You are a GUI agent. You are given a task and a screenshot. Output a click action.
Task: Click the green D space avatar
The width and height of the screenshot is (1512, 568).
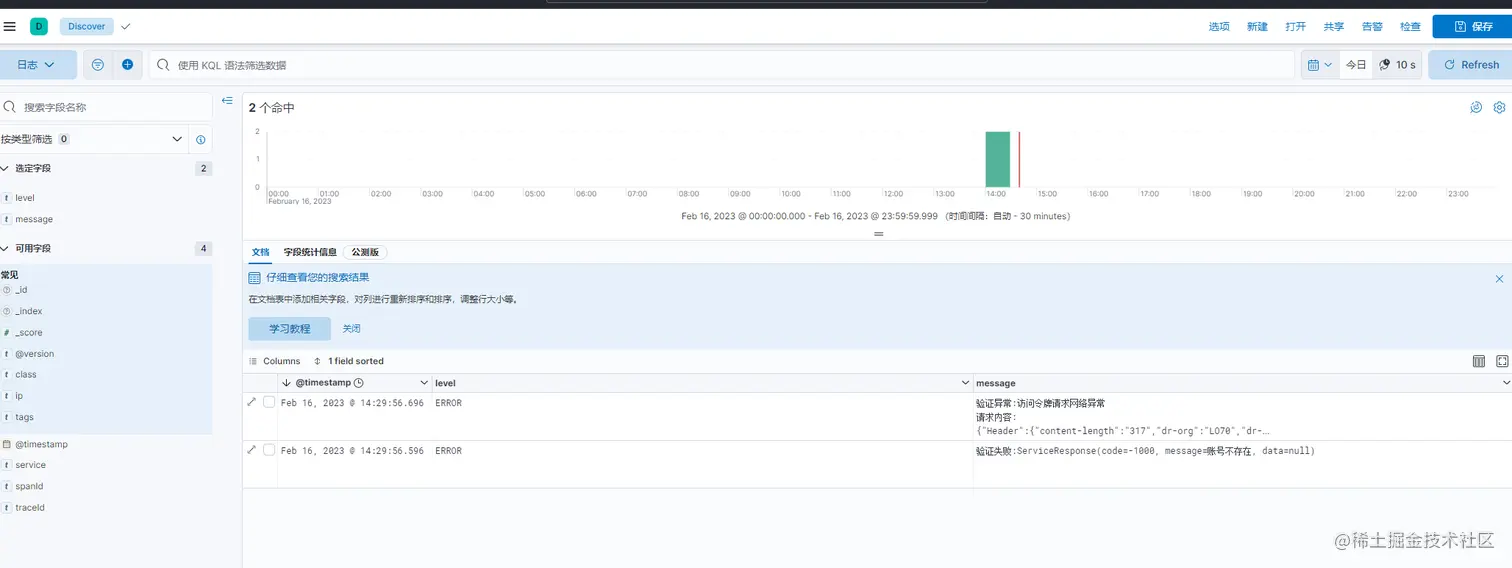pyautogui.click(x=39, y=26)
